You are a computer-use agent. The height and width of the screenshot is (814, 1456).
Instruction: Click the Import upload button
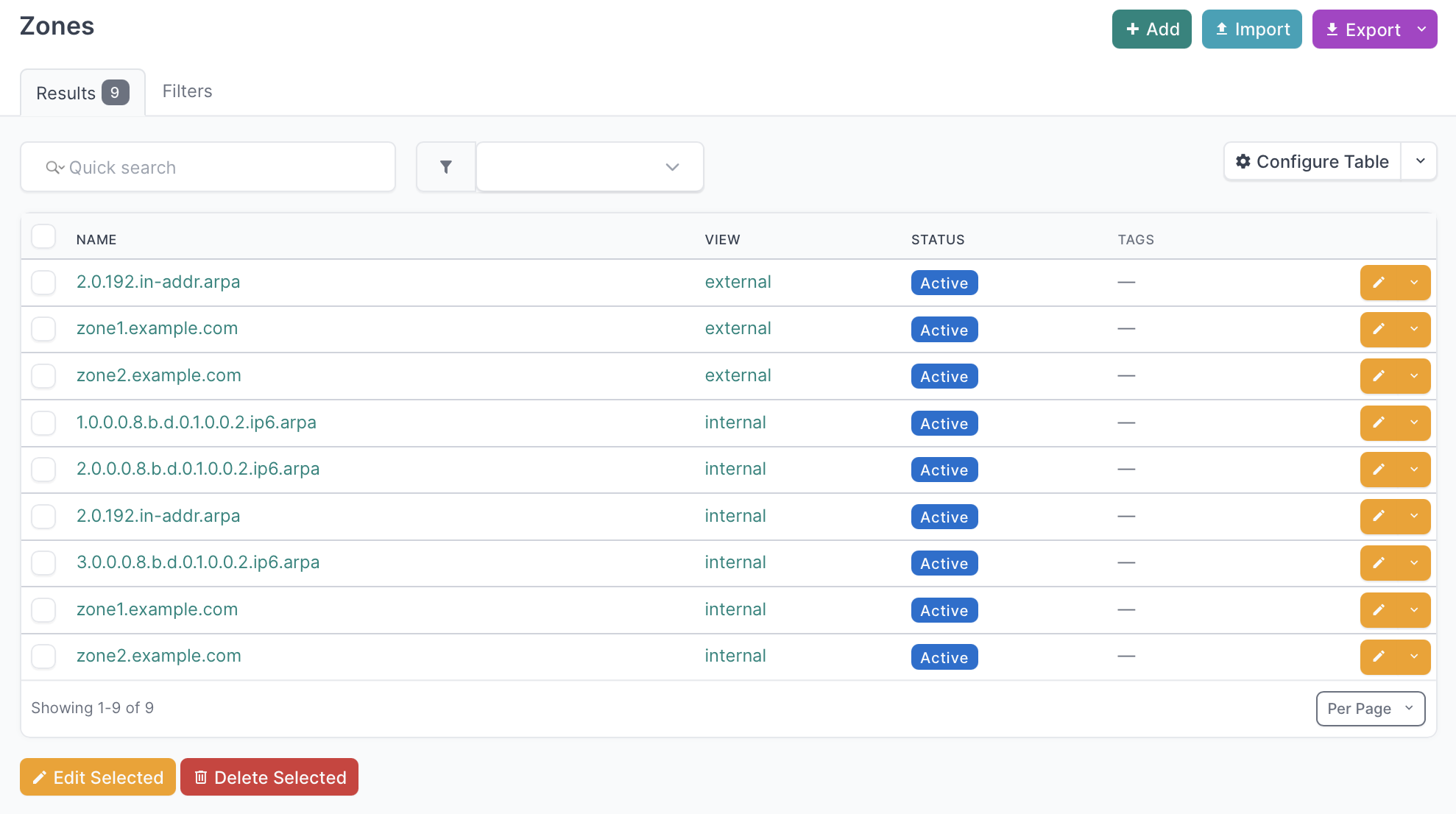[1251, 29]
